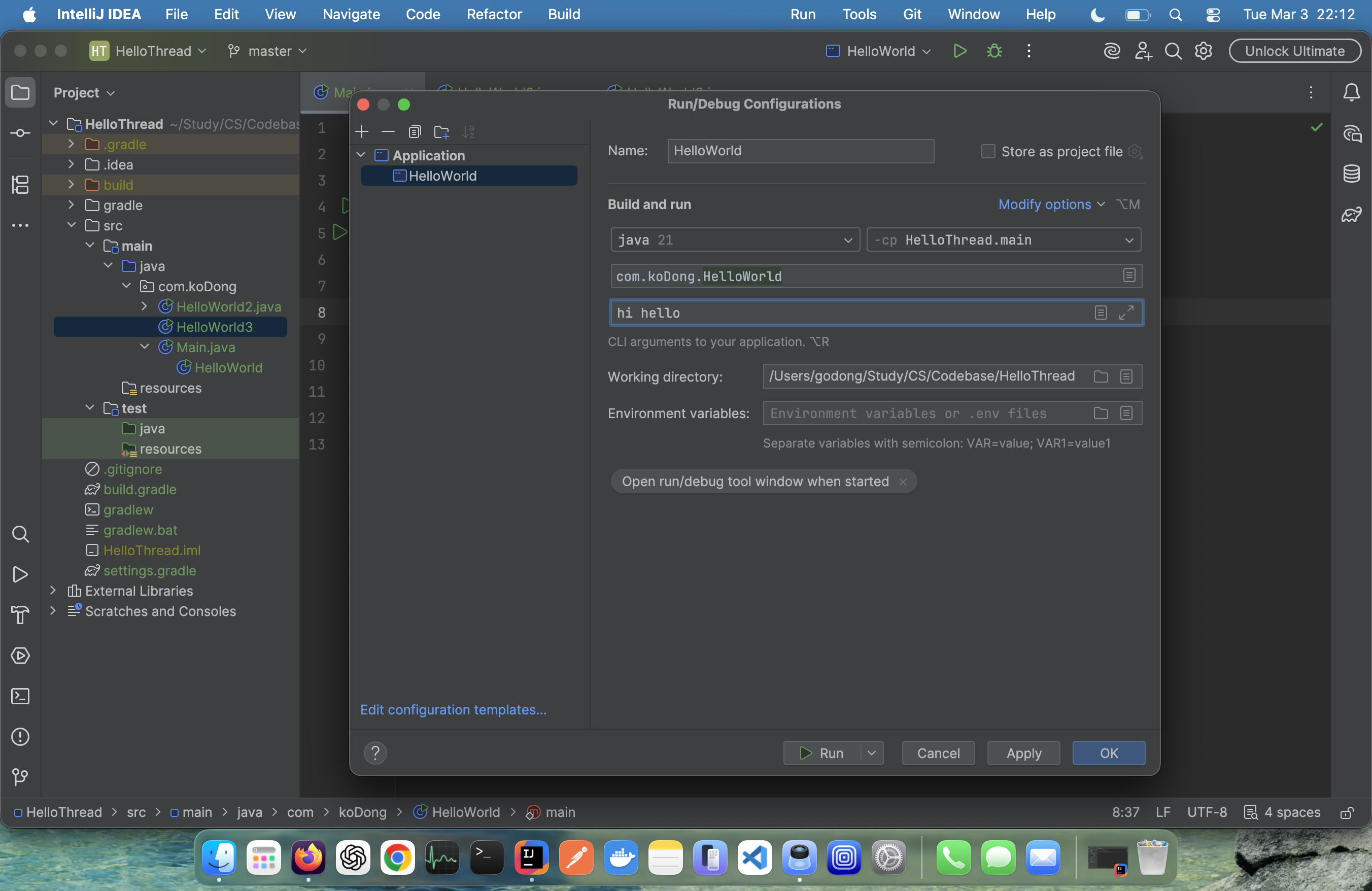Open the Gradle tool window on the right sidebar
The image size is (1372, 891).
click(1351, 215)
